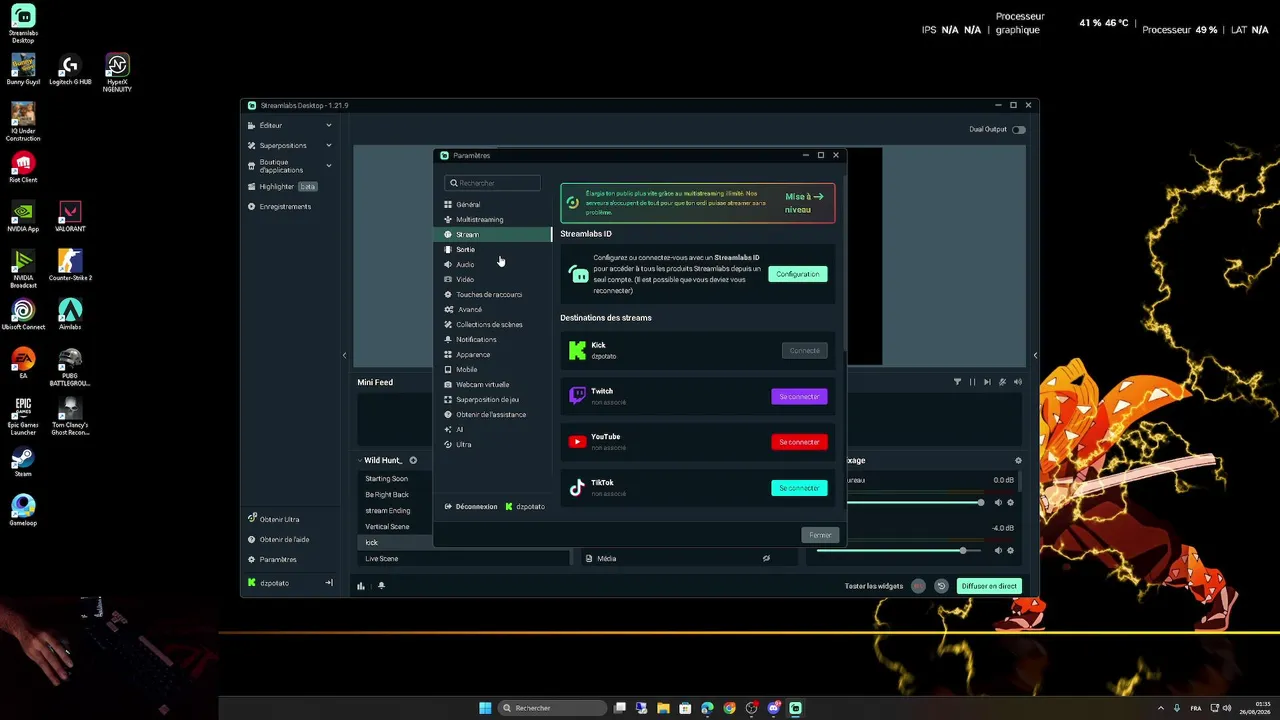Image resolution: width=1280 pixels, height=720 pixels.
Task: Click the logout arrow next to dzpotato
Action: click(x=329, y=583)
